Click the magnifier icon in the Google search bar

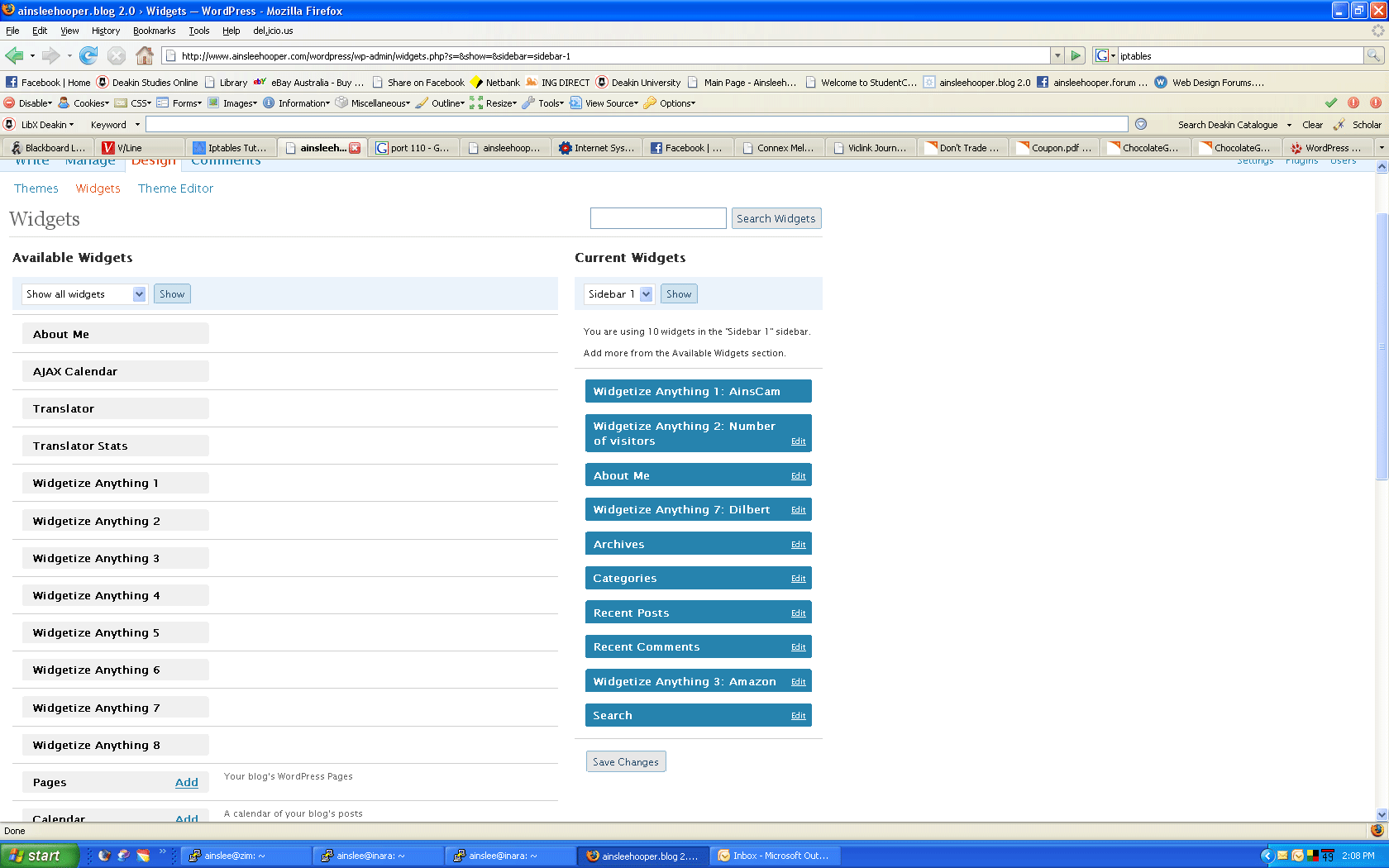click(x=1375, y=55)
